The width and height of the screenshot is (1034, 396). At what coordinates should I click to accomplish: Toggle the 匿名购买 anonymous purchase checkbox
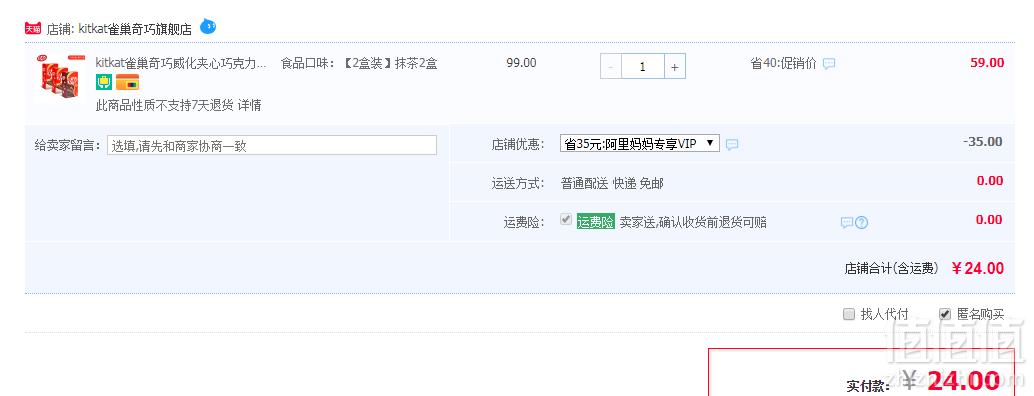945,314
